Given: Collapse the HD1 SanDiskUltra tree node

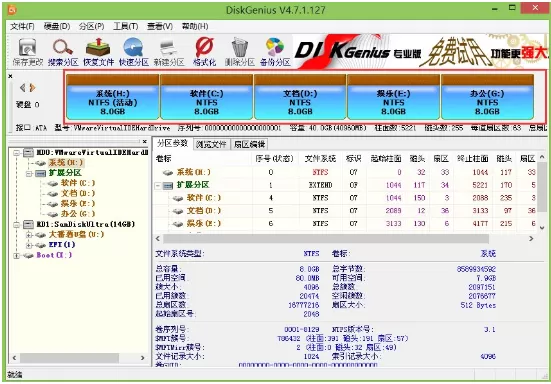Looking at the screenshot, I should (x=17, y=224).
